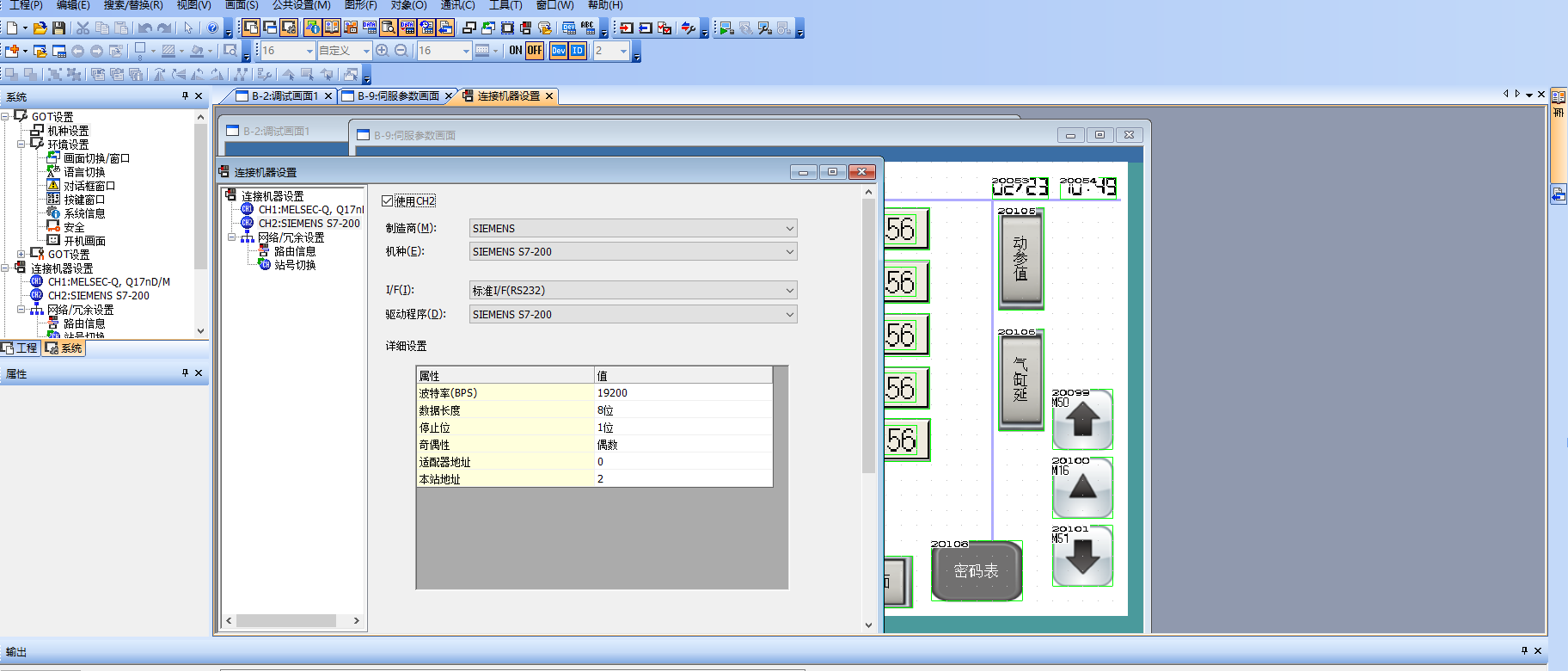Pin the 系统 panel with pushpin
This screenshot has height=671, width=1568.
click(185, 95)
